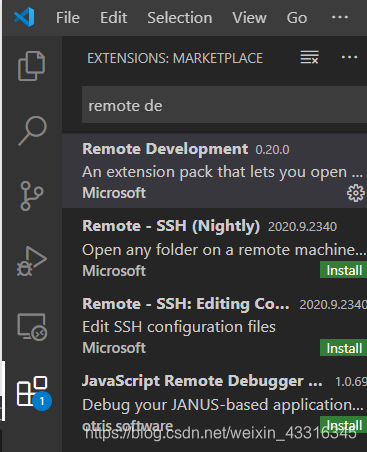Clear extensions search results icon

tap(309, 57)
